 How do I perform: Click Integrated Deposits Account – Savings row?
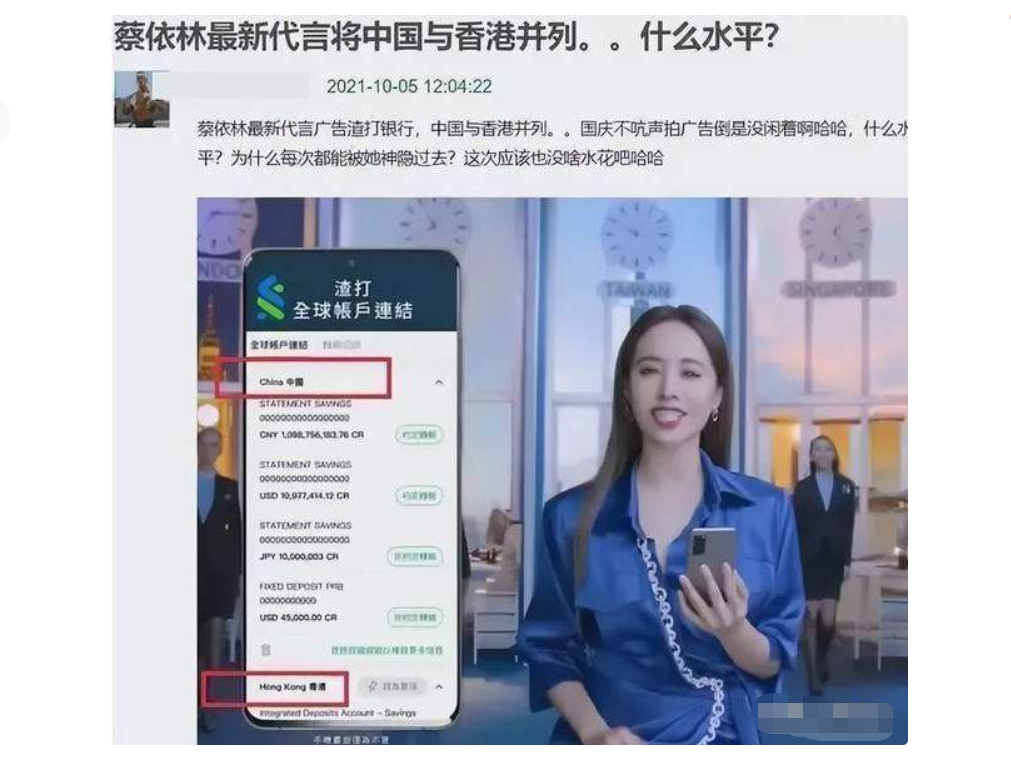pyautogui.click(x=337, y=713)
